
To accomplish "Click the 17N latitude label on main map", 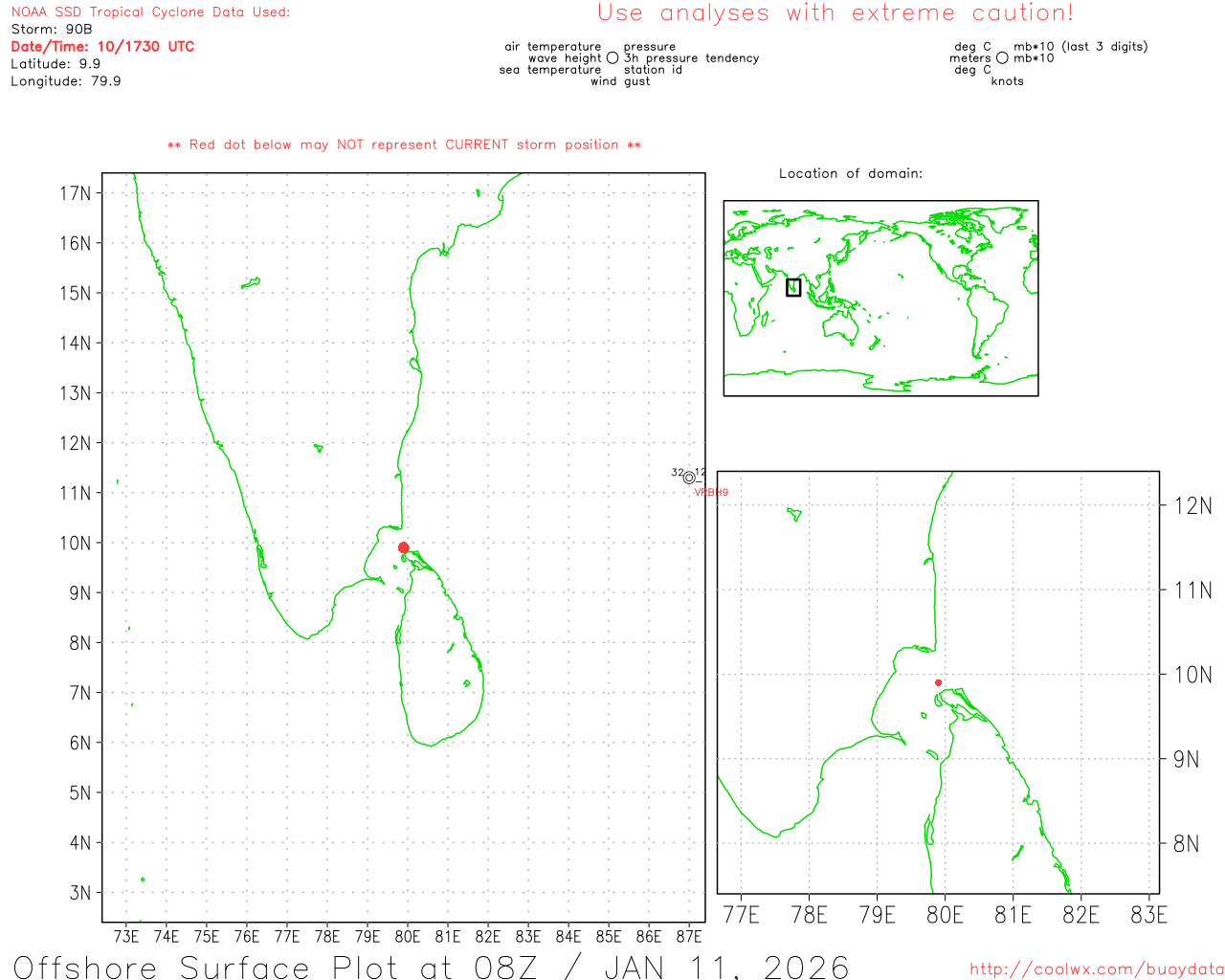I will pyautogui.click(x=75, y=193).
